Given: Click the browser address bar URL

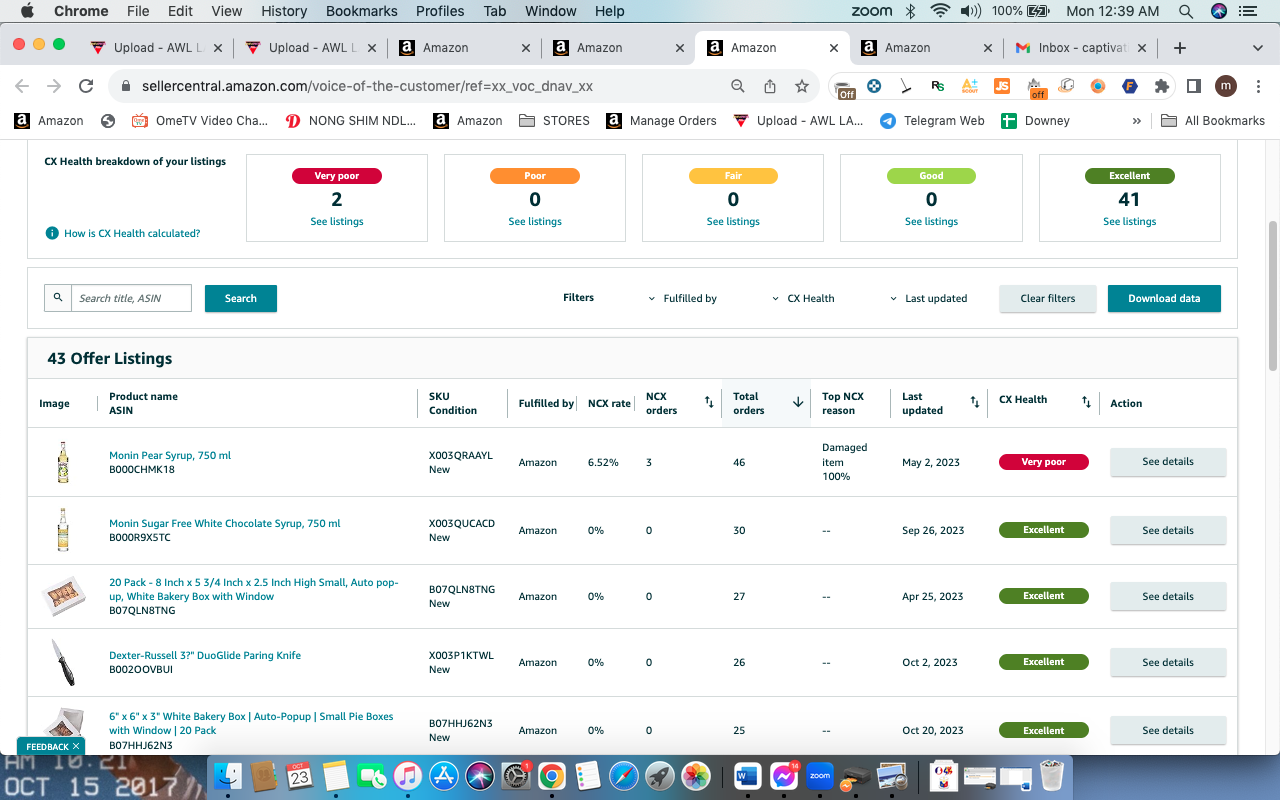Looking at the screenshot, I should coord(367,86).
